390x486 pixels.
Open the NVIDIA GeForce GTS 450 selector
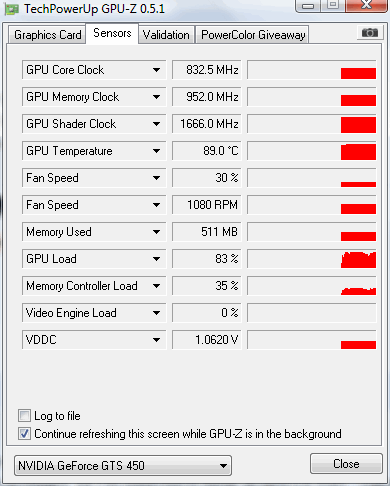click(123, 465)
